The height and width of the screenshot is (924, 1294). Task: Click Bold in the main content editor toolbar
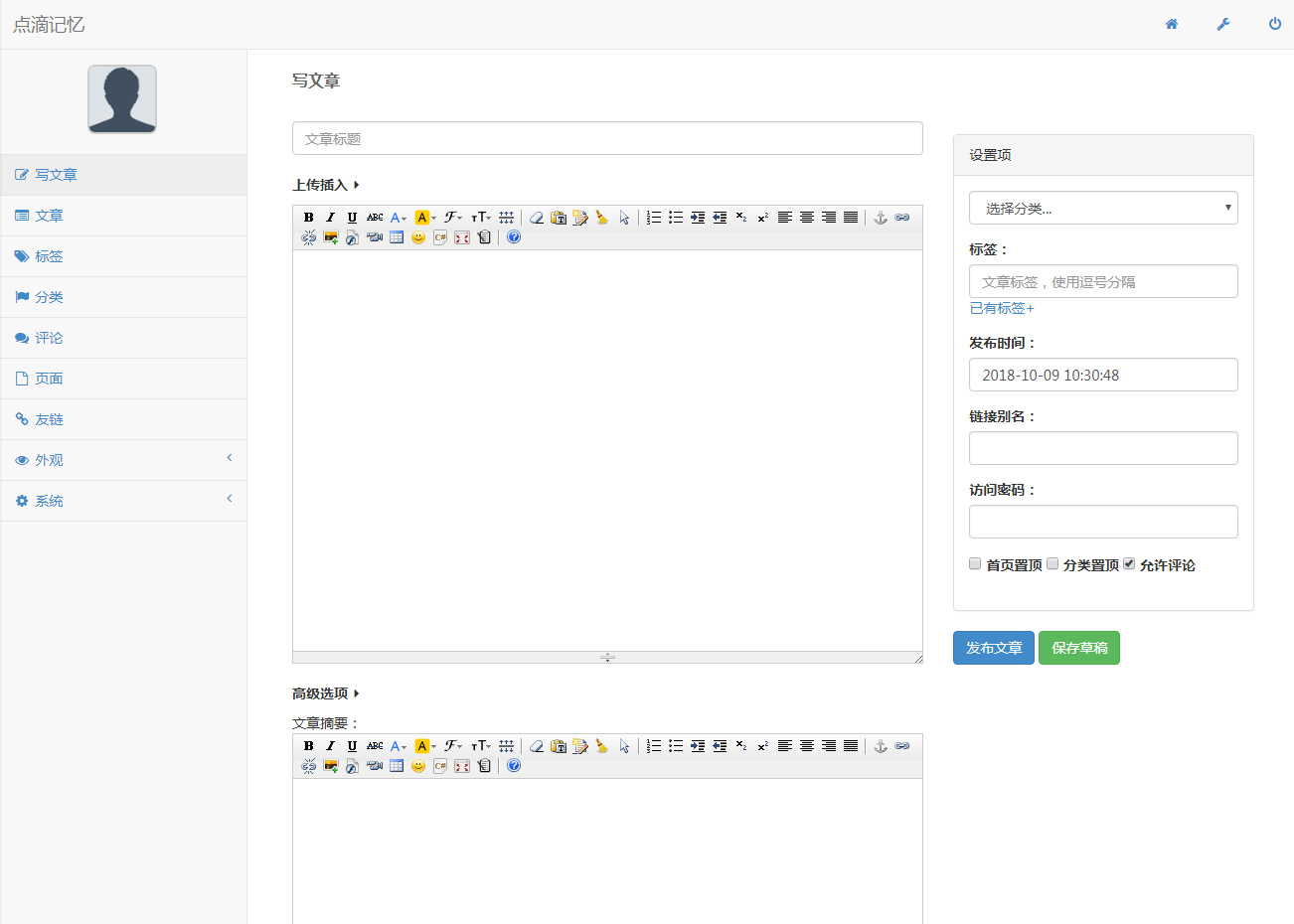308,218
